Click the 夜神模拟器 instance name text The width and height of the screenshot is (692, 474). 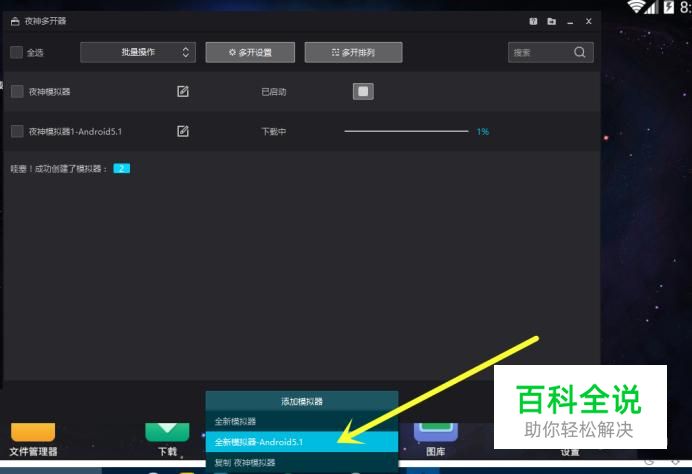pyautogui.click(x=49, y=92)
